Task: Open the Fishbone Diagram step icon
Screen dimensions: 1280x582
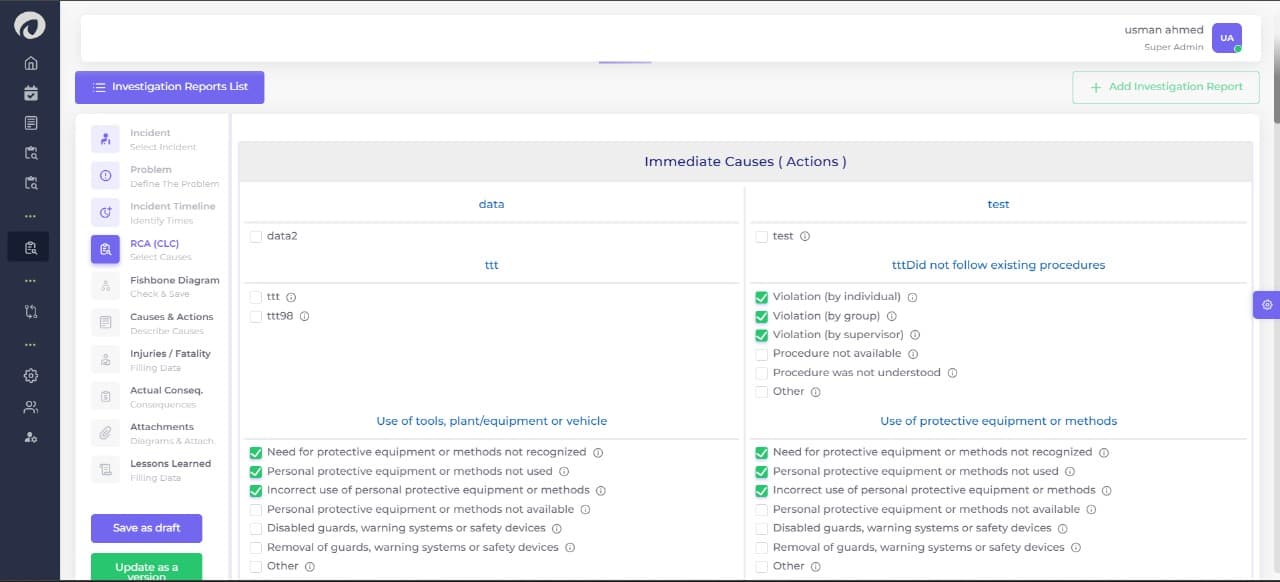Action: coord(105,286)
